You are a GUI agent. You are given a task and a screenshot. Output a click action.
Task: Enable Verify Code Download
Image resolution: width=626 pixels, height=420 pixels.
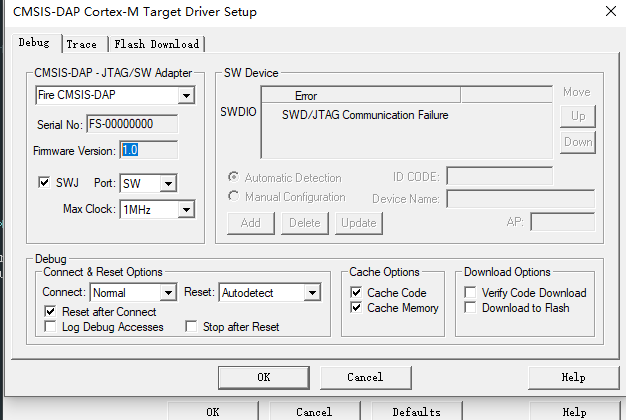[x=472, y=293]
